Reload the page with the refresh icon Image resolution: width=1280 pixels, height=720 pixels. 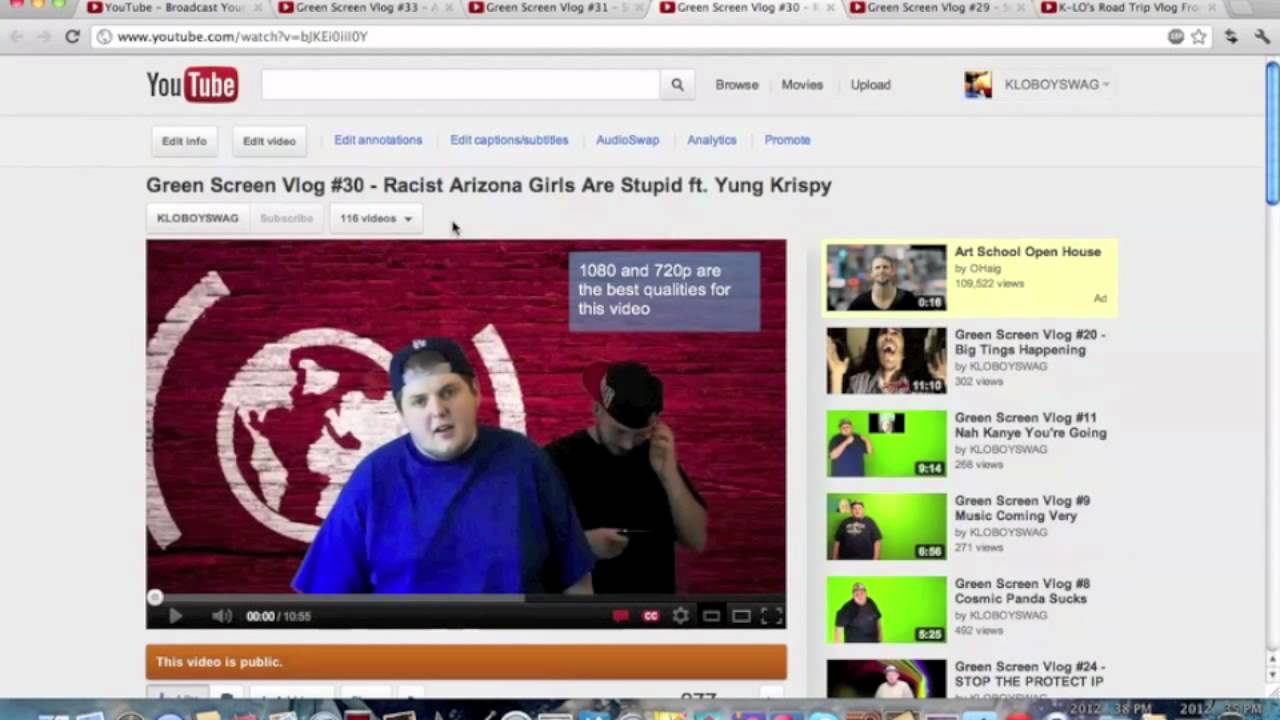coord(72,36)
